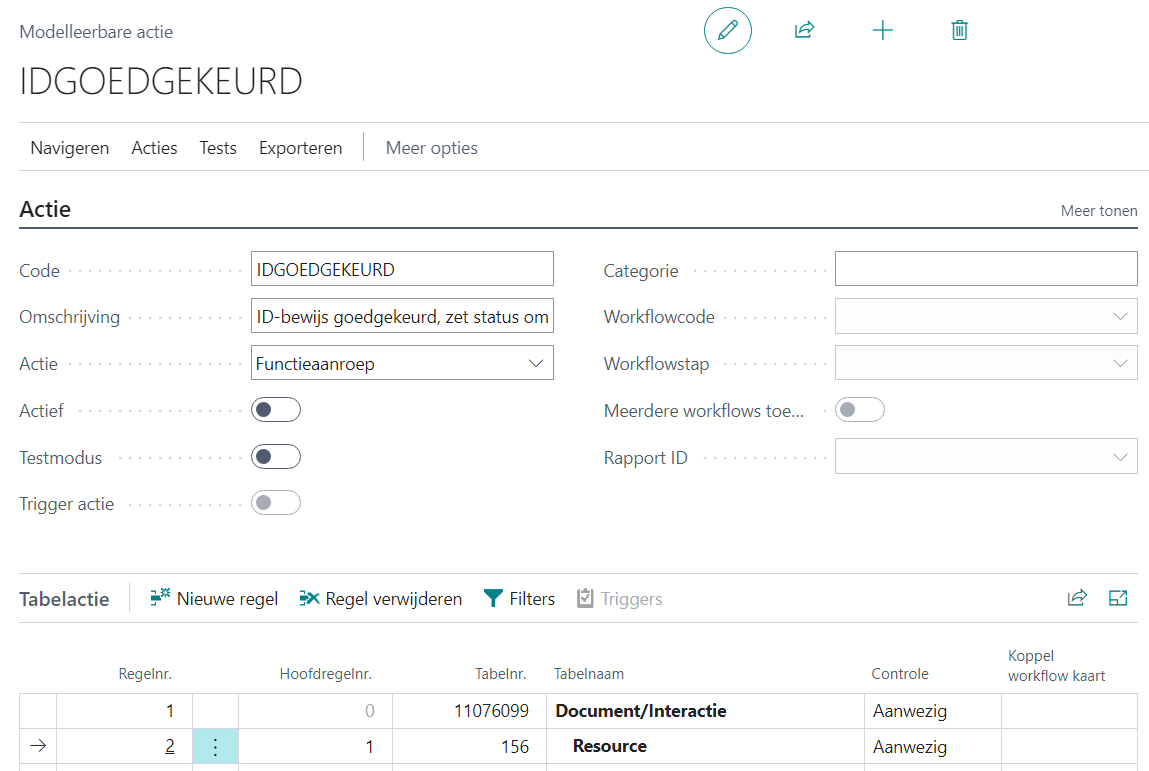This screenshot has height=771, width=1149.
Task: Click the pencil edit icon
Action: point(727,30)
